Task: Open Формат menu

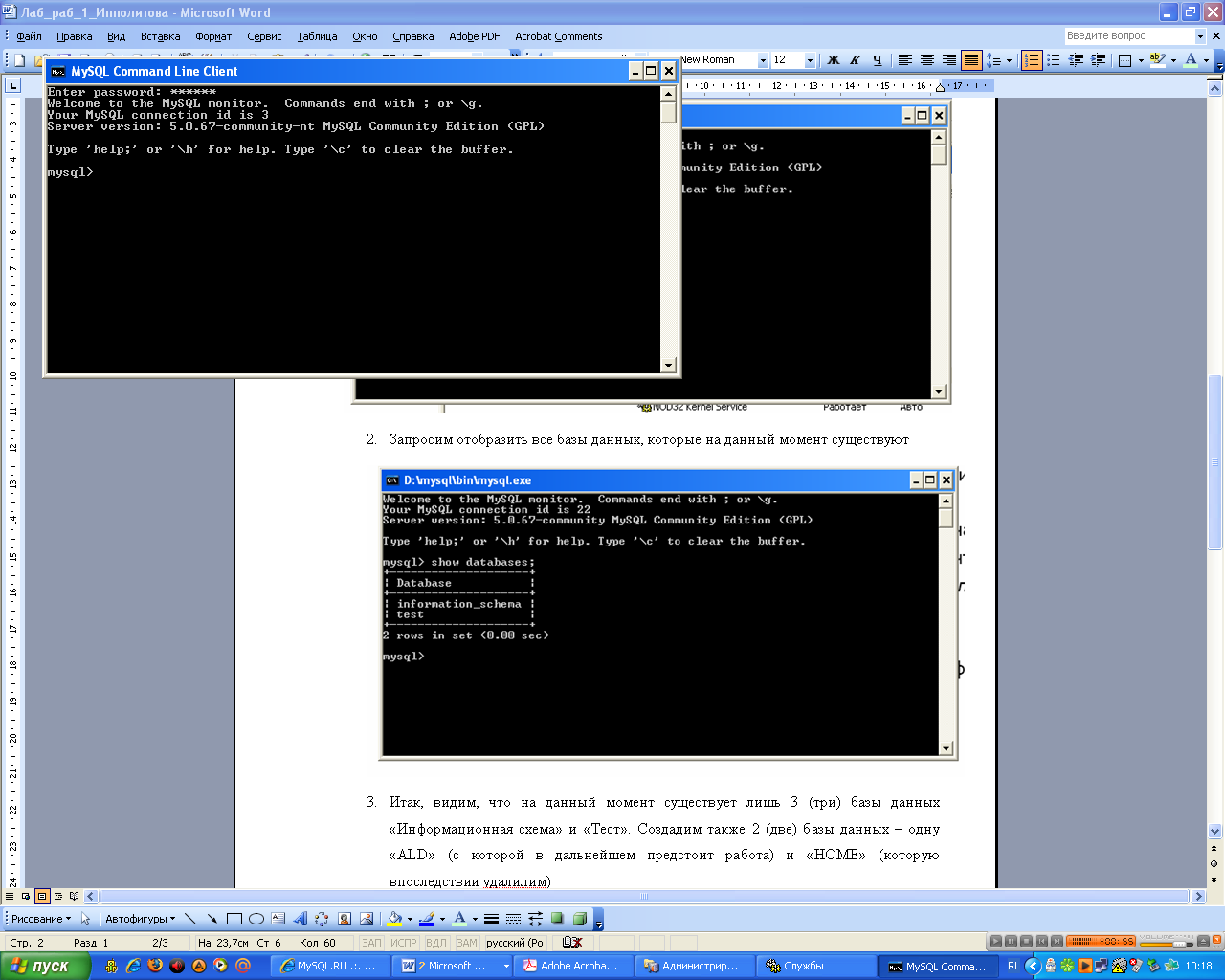Action: pyautogui.click(x=213, y=36)
